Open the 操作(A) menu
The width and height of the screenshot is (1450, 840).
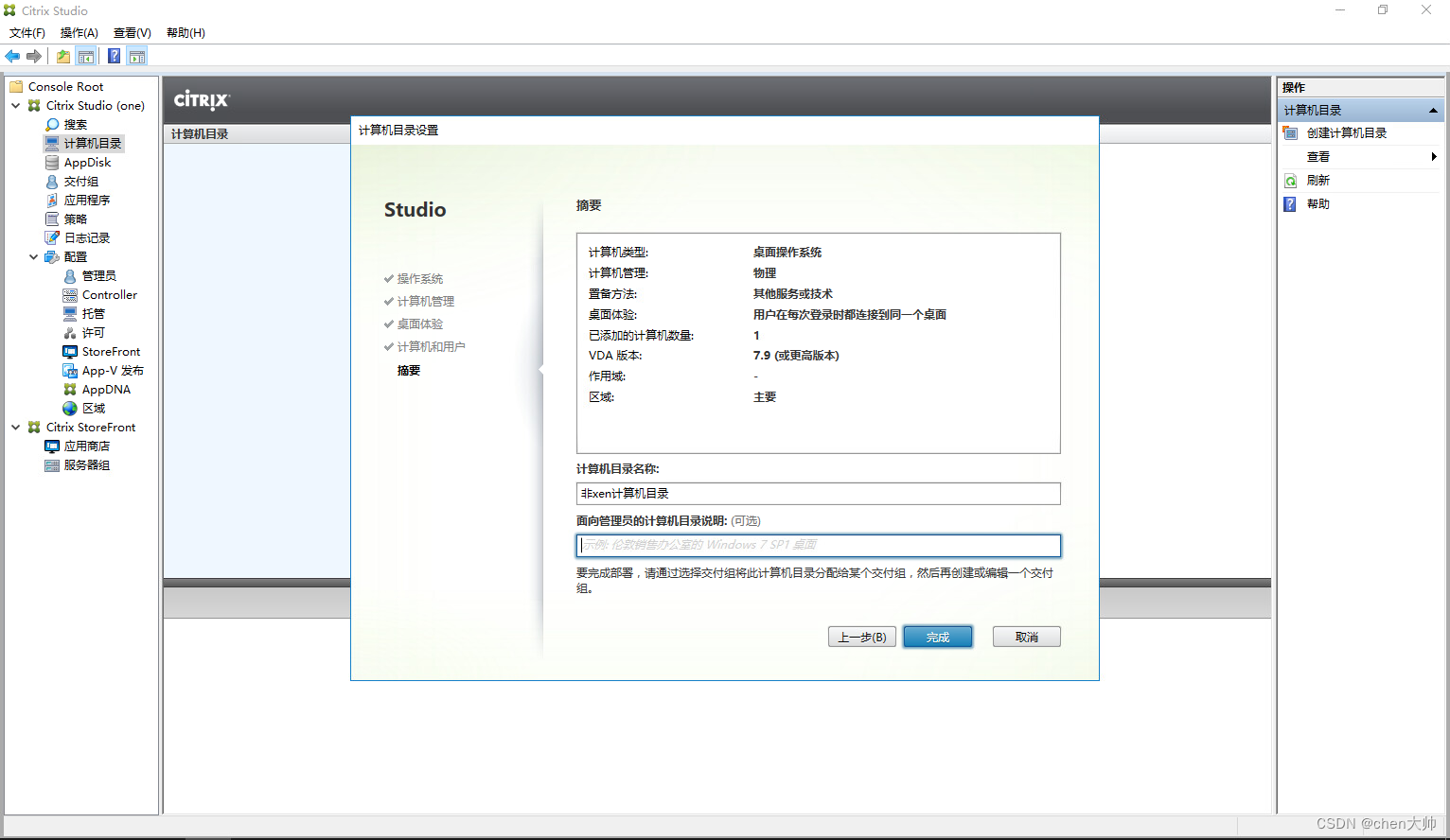point(80,33)
